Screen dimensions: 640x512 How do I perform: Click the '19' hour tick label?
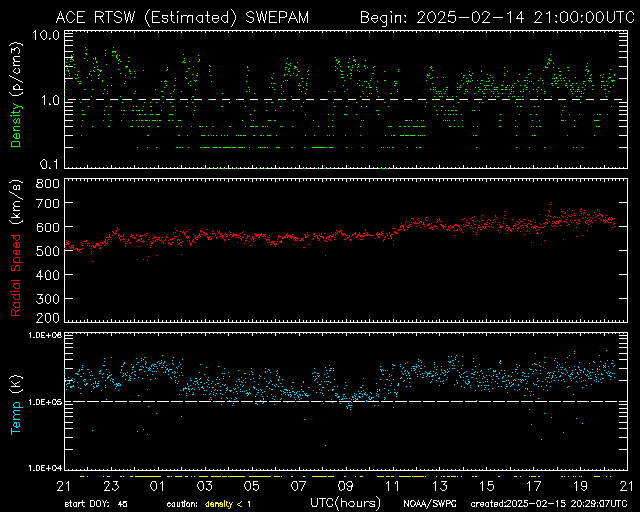pyautogui.click(x=580, y=486)
